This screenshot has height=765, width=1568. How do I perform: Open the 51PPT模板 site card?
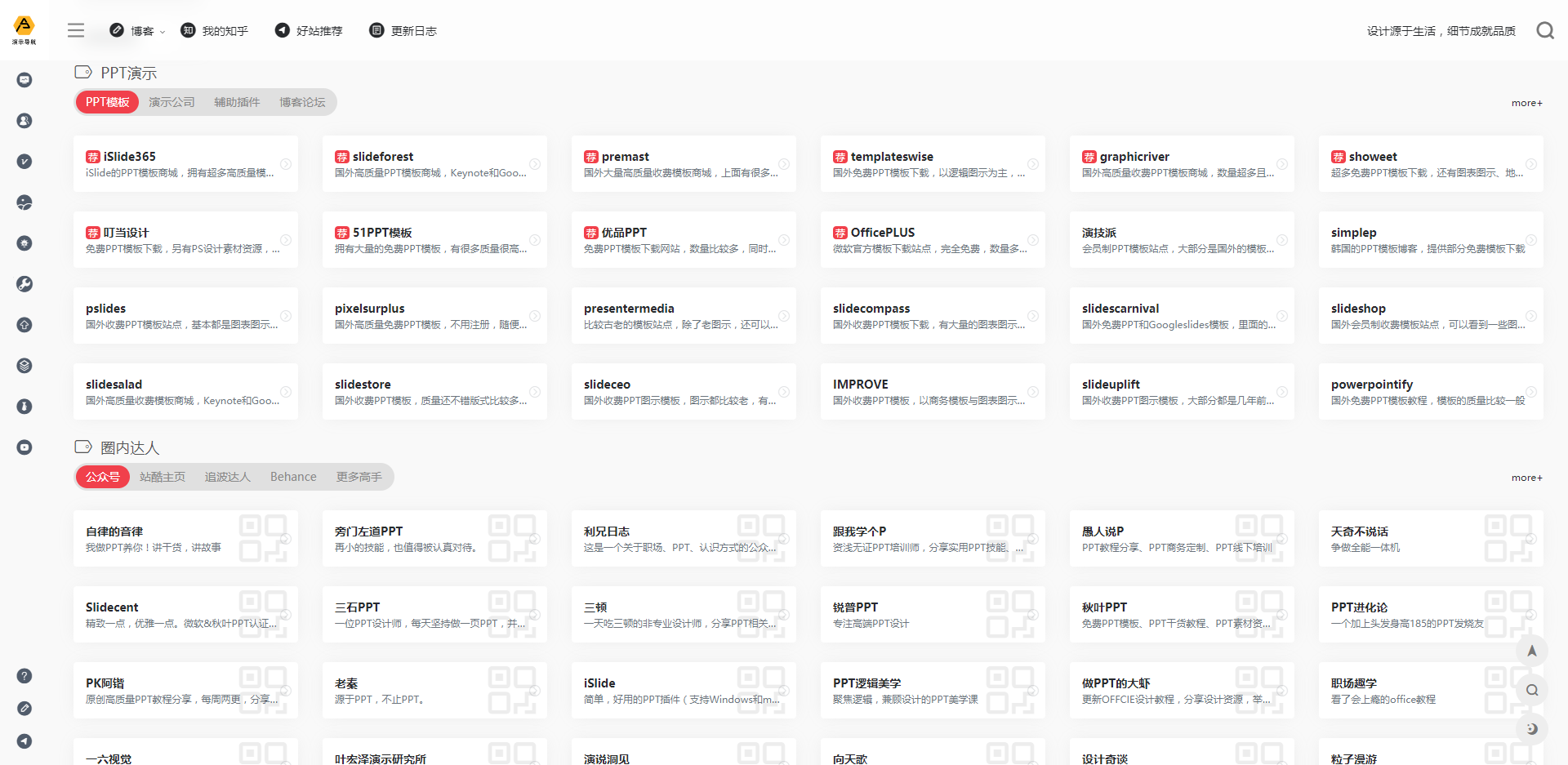(434, 239)
